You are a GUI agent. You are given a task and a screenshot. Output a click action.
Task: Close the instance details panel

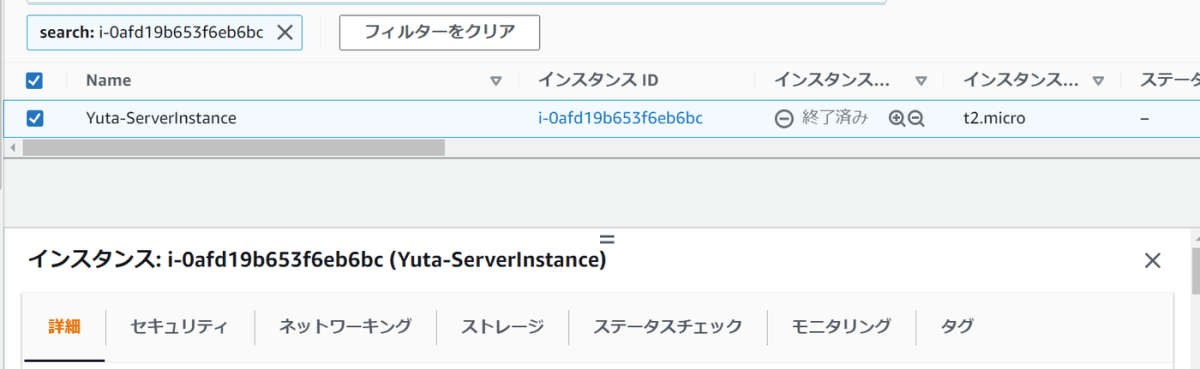pyautogui.click(x=1152, y=261)
